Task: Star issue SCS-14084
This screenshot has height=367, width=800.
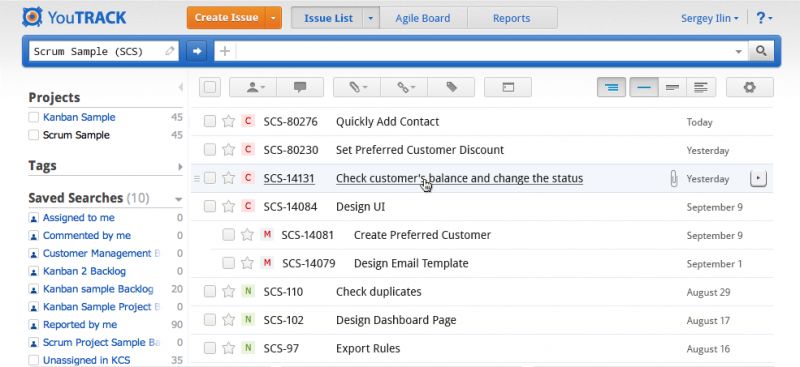Action: click(229, 206)
